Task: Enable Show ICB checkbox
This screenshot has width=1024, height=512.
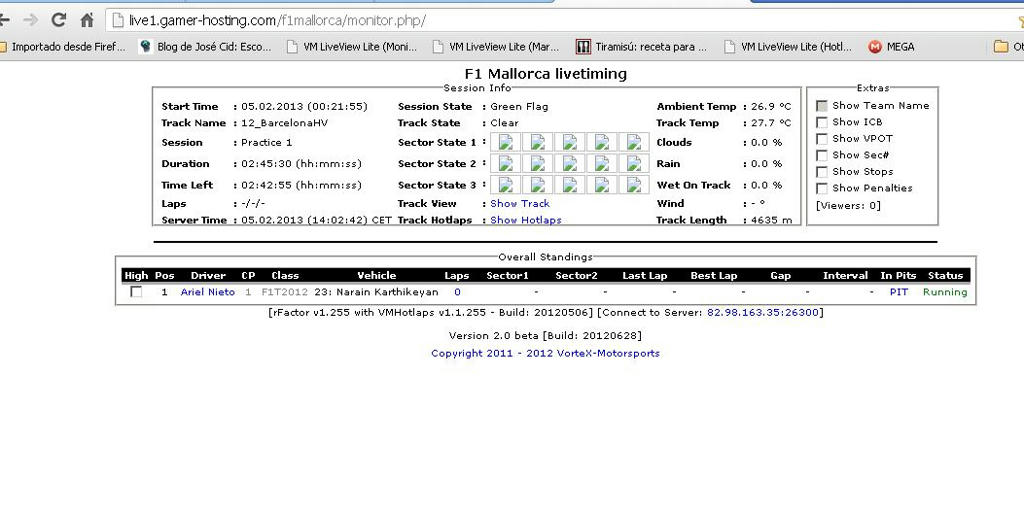Action: click(822, 122)
